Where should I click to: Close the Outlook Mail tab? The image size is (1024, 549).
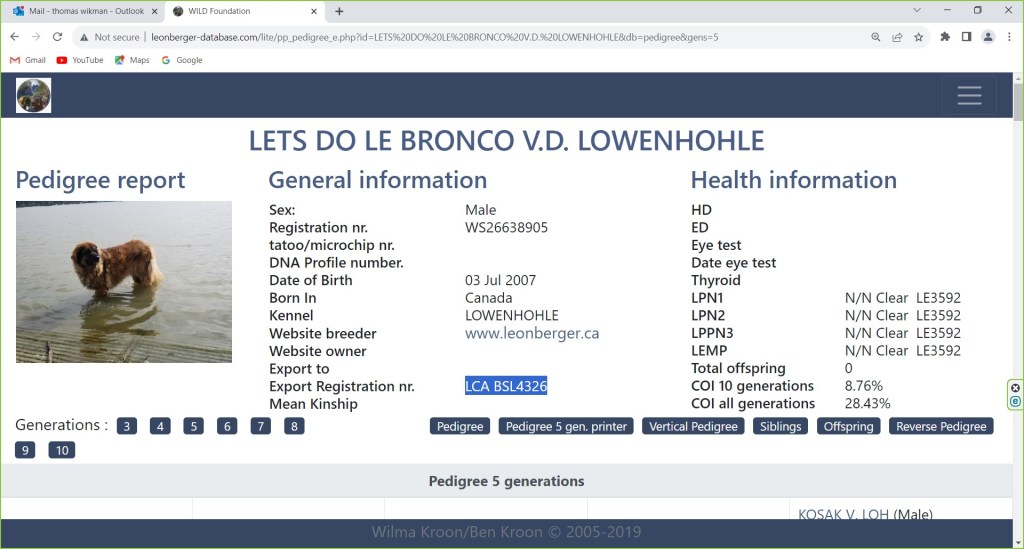(x=155, y=11)
